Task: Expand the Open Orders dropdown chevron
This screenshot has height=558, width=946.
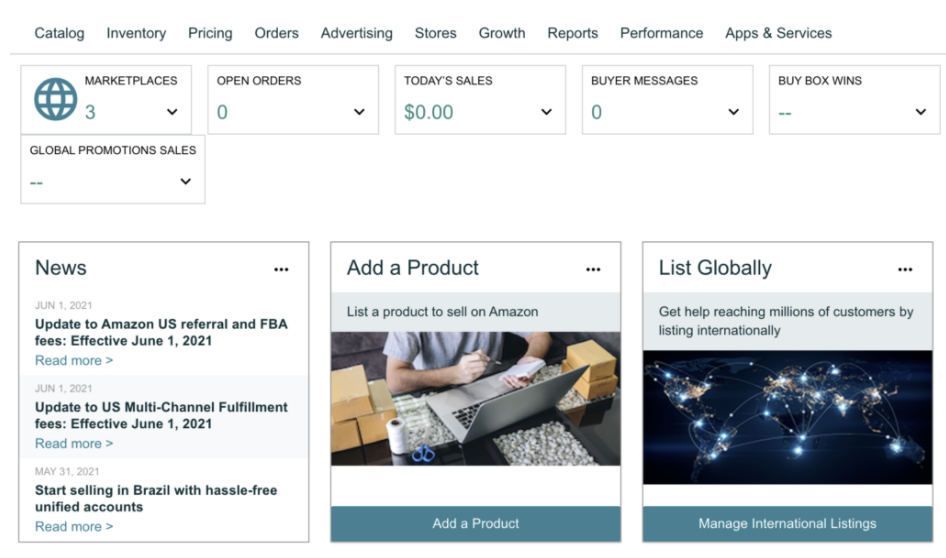Action: [359, 112]
